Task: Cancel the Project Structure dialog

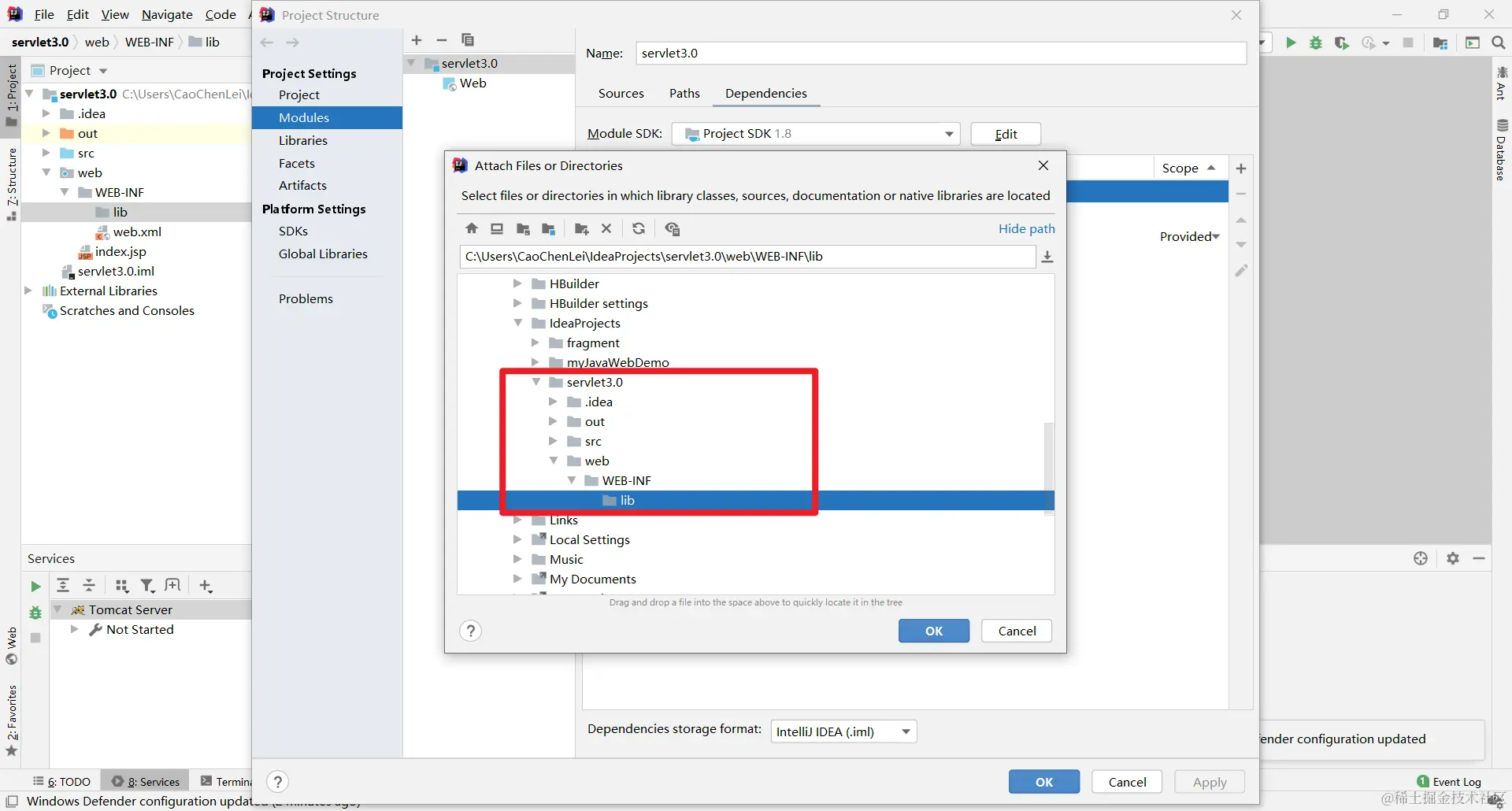Action: tap(1127, 782)
